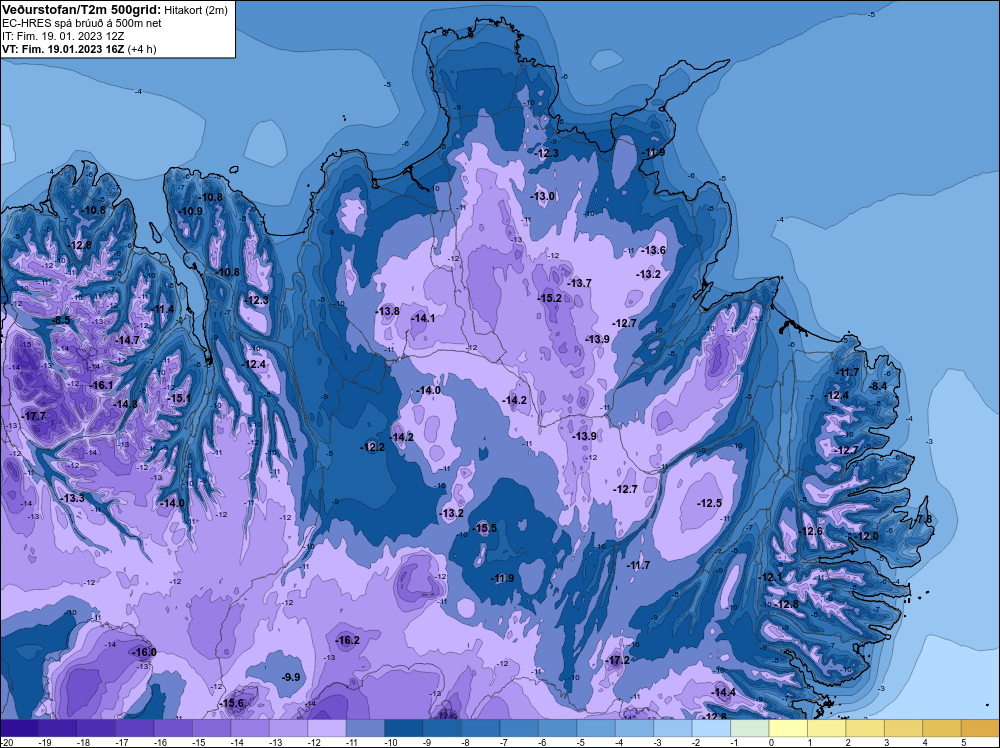Click the legend swatch between -12 and -11
The image size is (1000, 748).
click(x=327, y=728)
